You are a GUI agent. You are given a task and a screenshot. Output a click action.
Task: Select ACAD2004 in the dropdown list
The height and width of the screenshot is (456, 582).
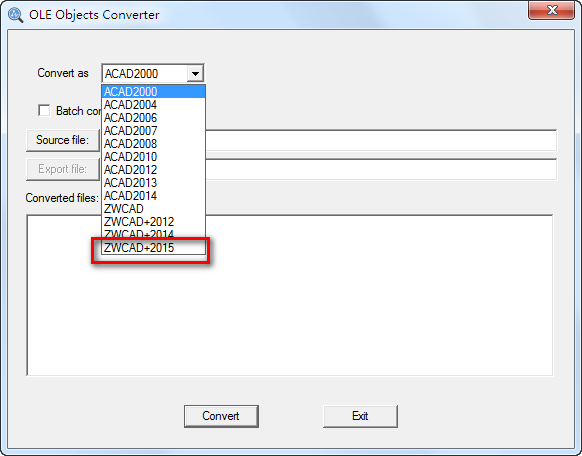153,105
